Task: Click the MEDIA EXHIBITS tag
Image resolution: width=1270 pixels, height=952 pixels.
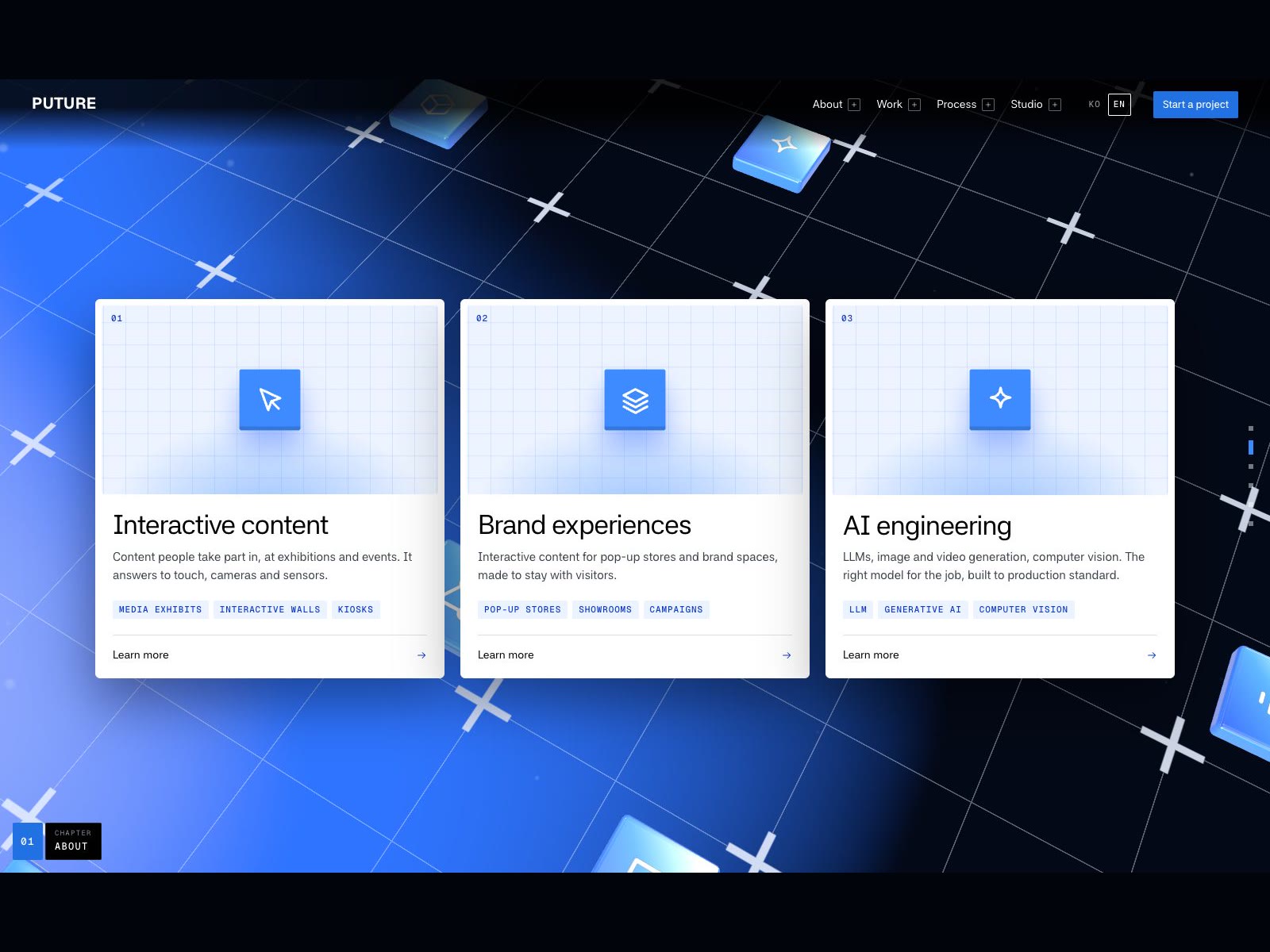Action: coord(160,609)
